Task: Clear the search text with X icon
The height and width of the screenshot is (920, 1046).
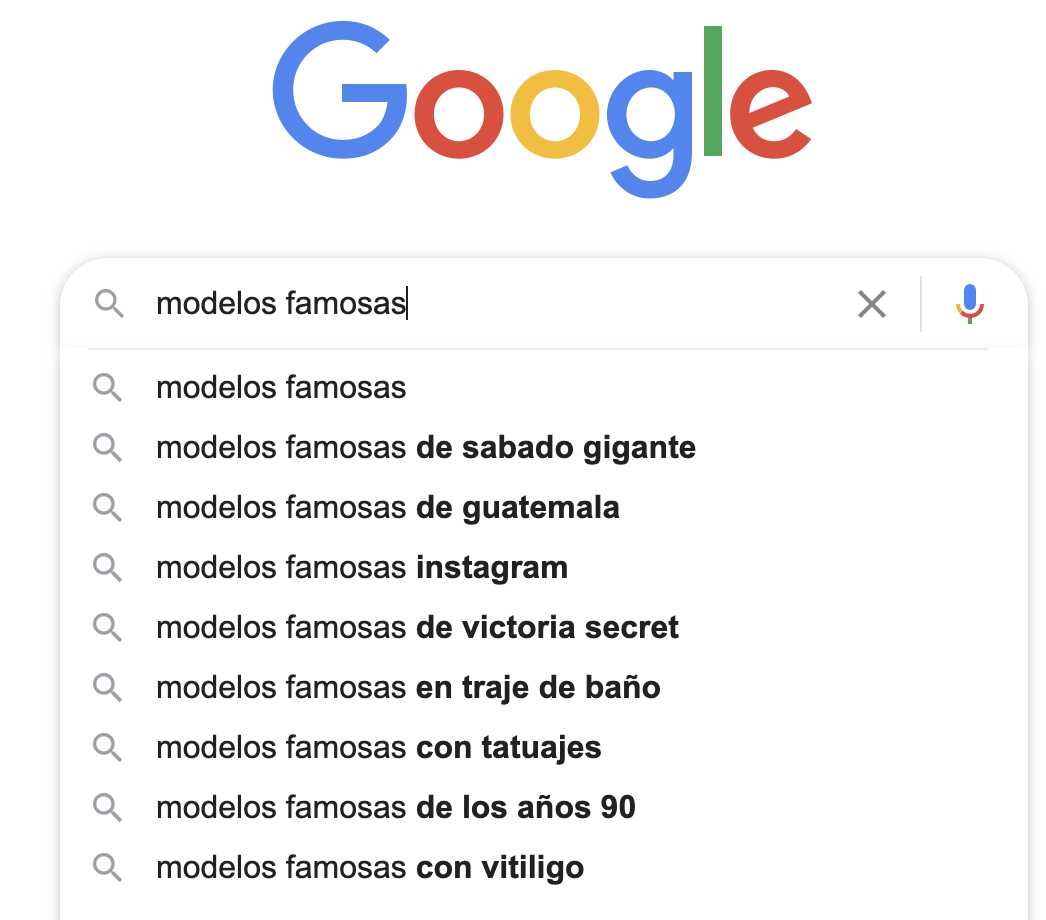Action: [x=871, y=304]
